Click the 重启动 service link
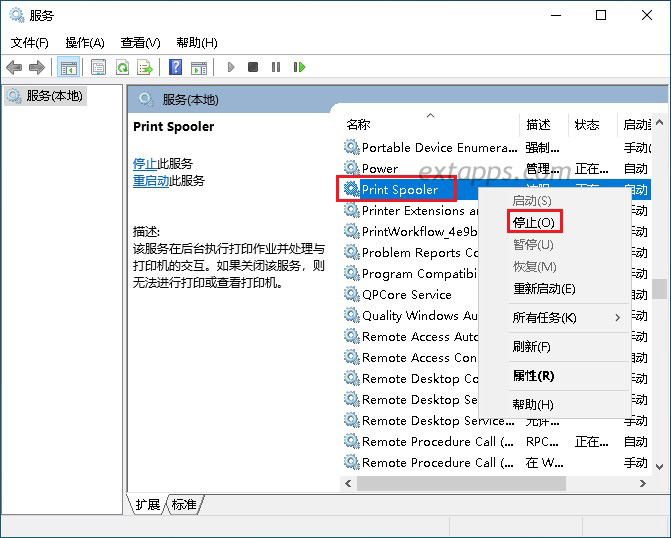671x538 pixels. click(x=151, y=181)
